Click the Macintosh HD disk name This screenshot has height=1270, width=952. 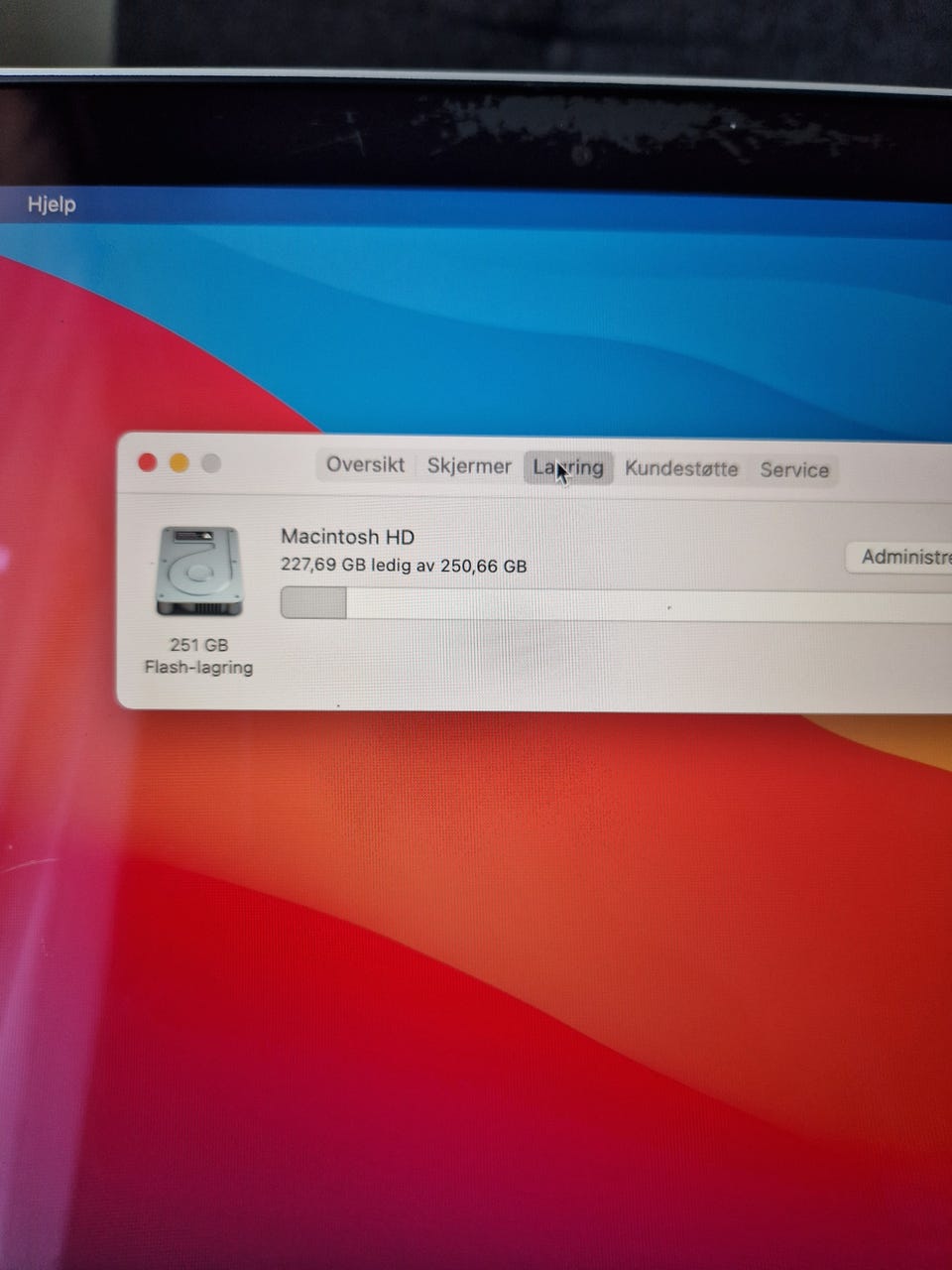click(348, 537)
